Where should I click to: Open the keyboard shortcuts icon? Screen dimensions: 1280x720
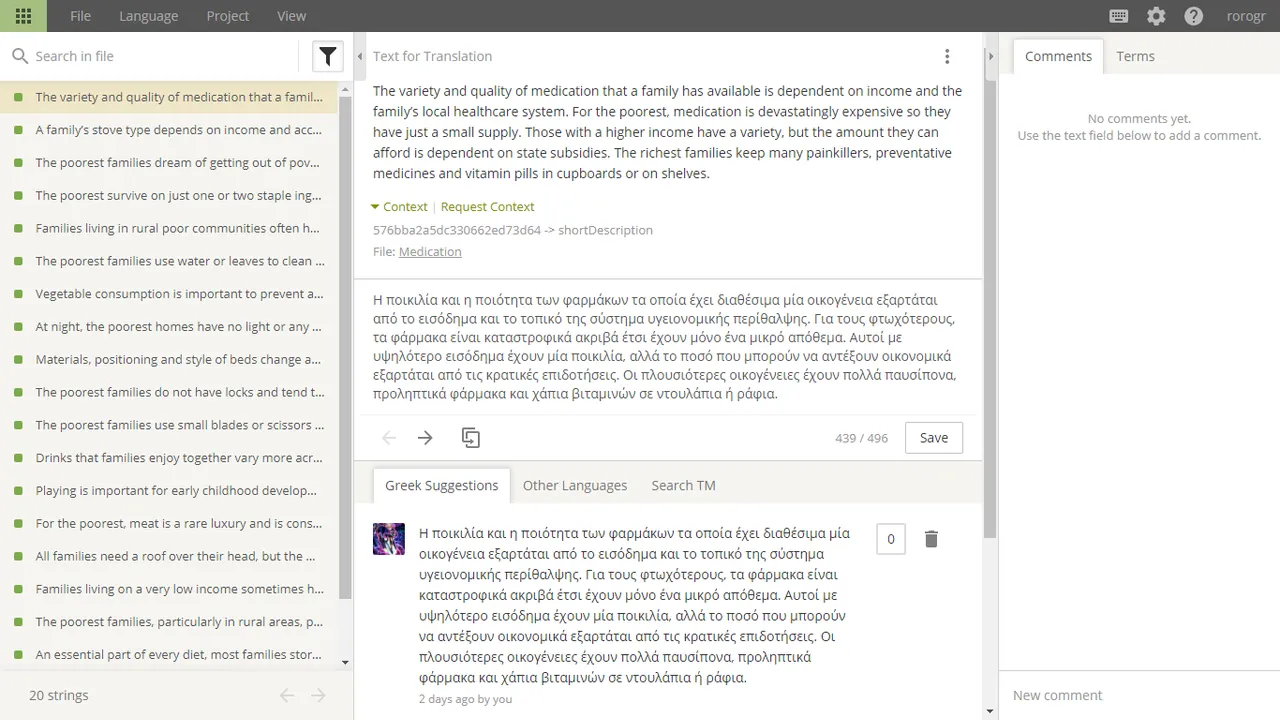(x=1119, y=16)
